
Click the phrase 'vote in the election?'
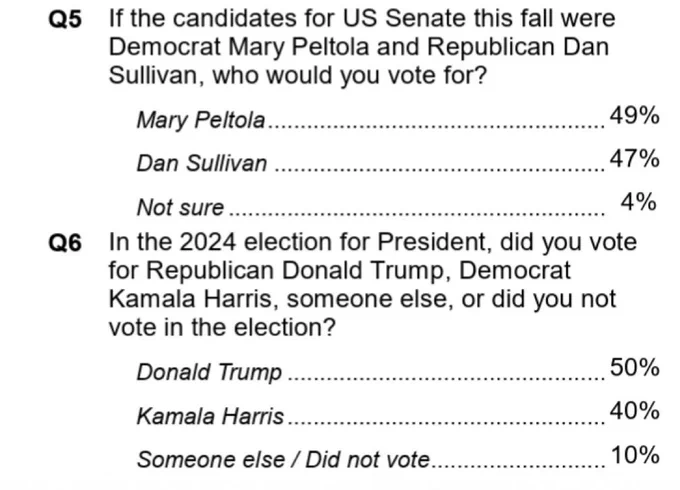pyautogui.click(x=222, y=328)
